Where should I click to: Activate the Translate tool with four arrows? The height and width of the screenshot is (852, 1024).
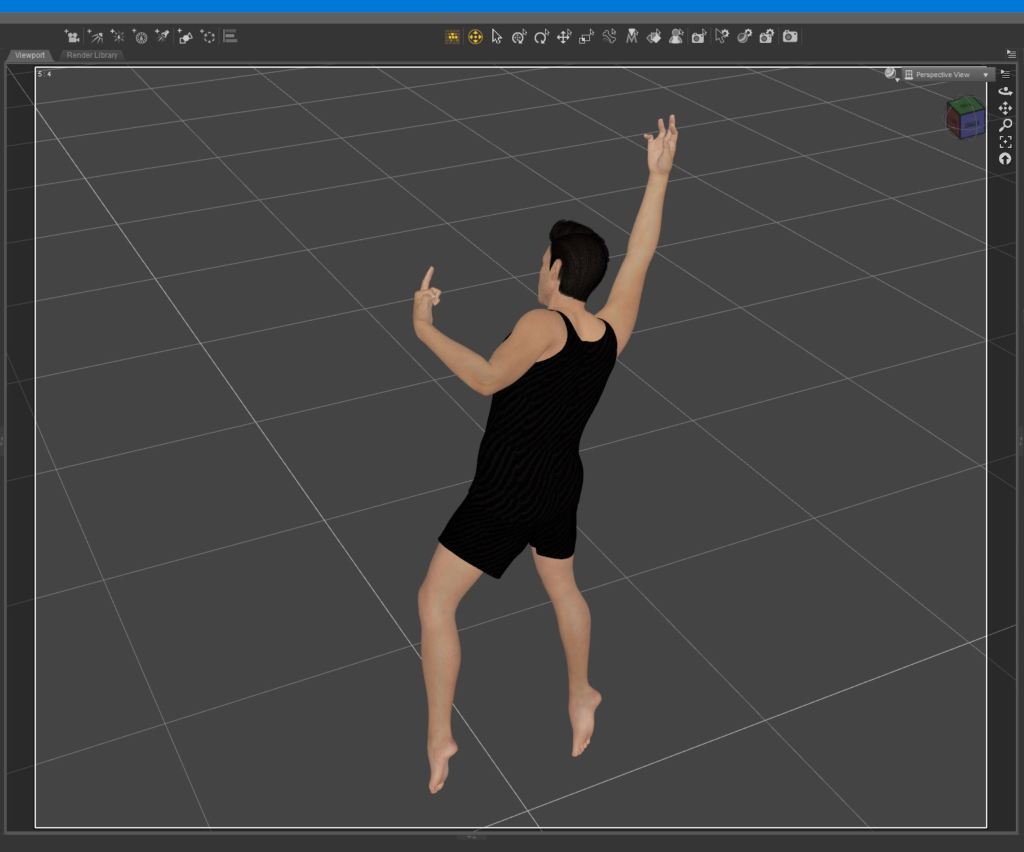tap(563, 37)
